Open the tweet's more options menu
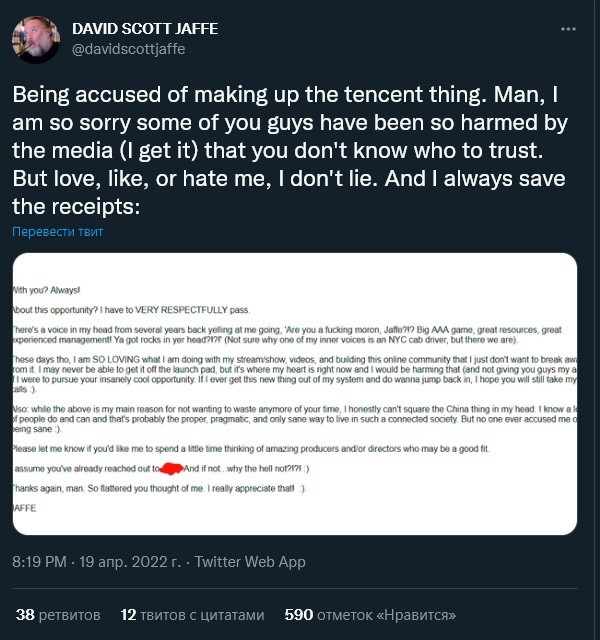 pos(568,30)
